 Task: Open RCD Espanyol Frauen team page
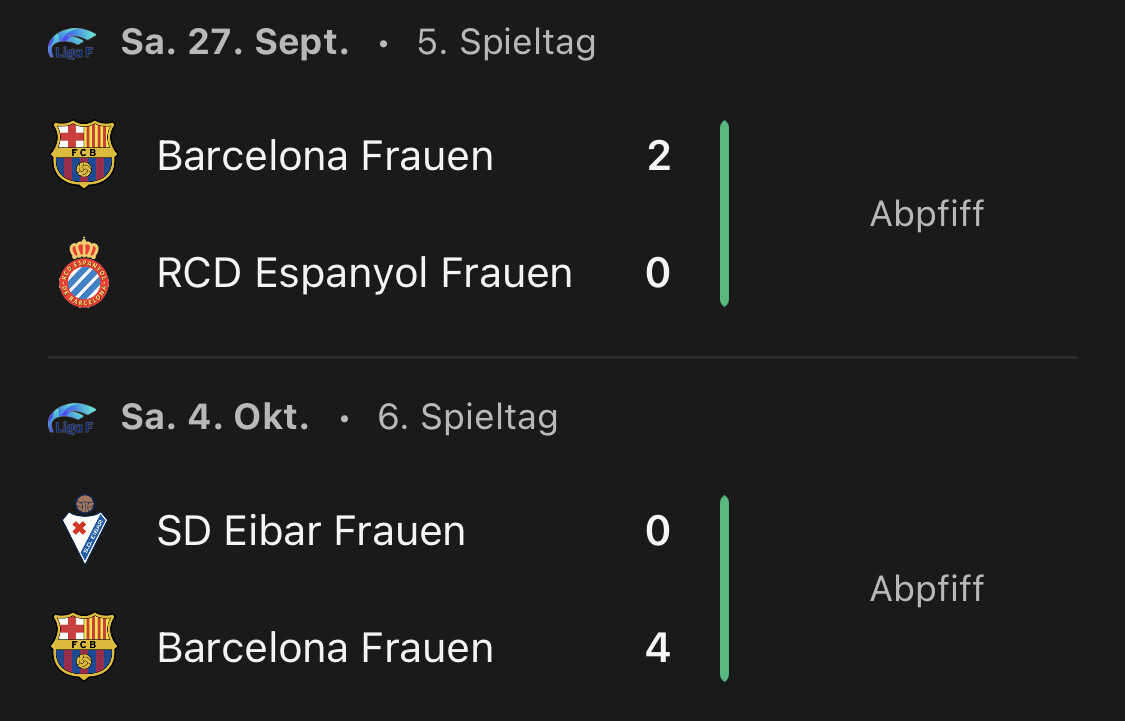point(364,273)
